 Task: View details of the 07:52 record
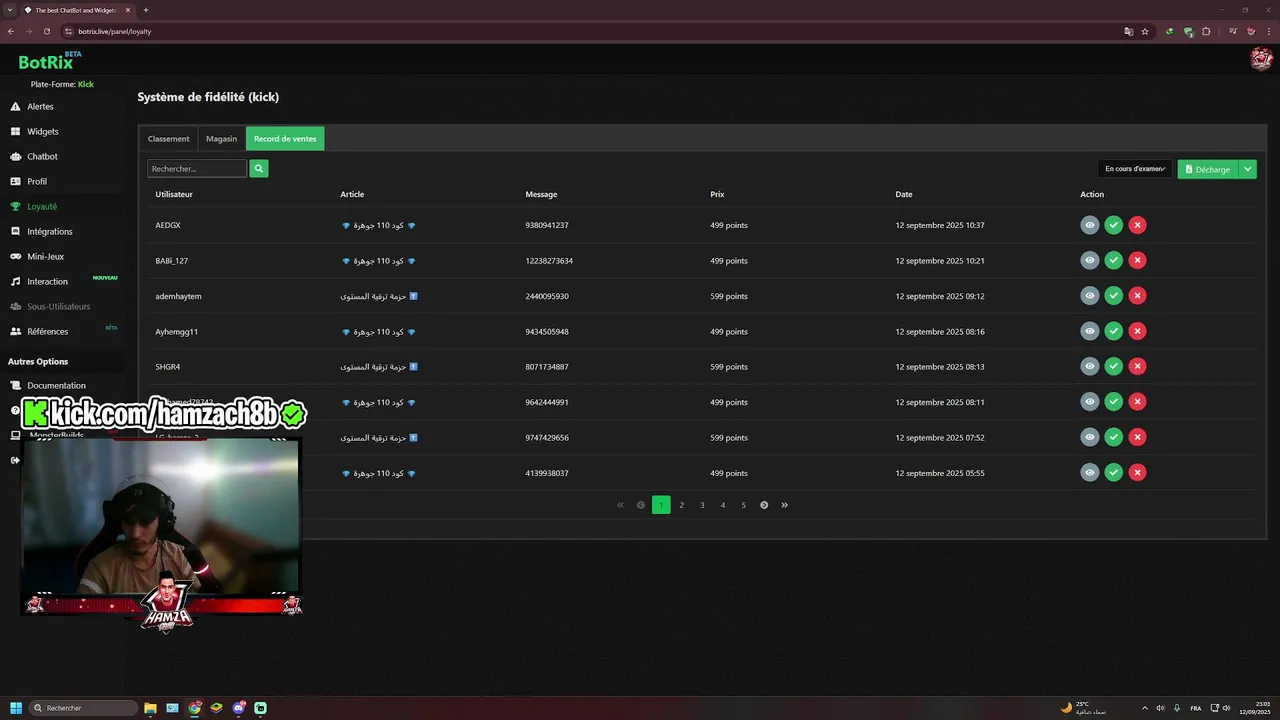tap(1089, 437)
